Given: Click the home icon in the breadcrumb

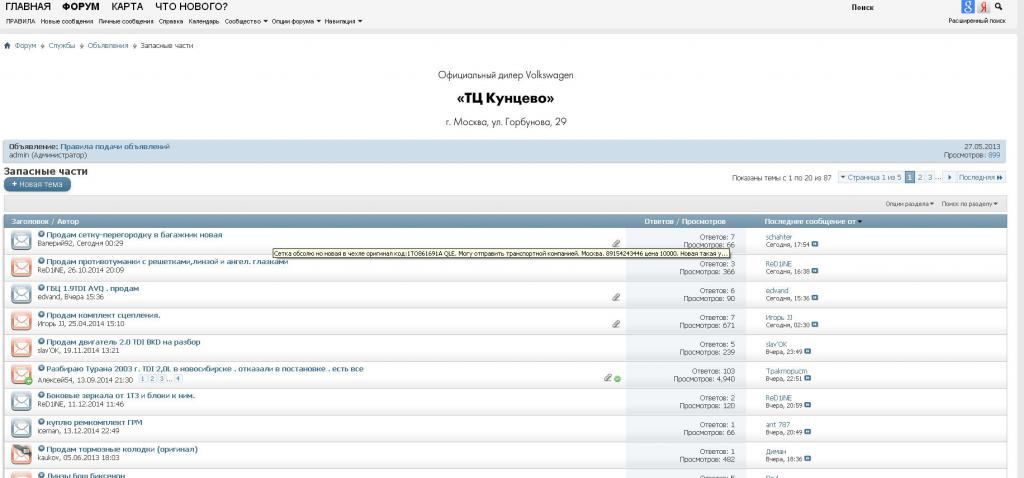Looking at the screenshot, I should click(x=7, y=46).
